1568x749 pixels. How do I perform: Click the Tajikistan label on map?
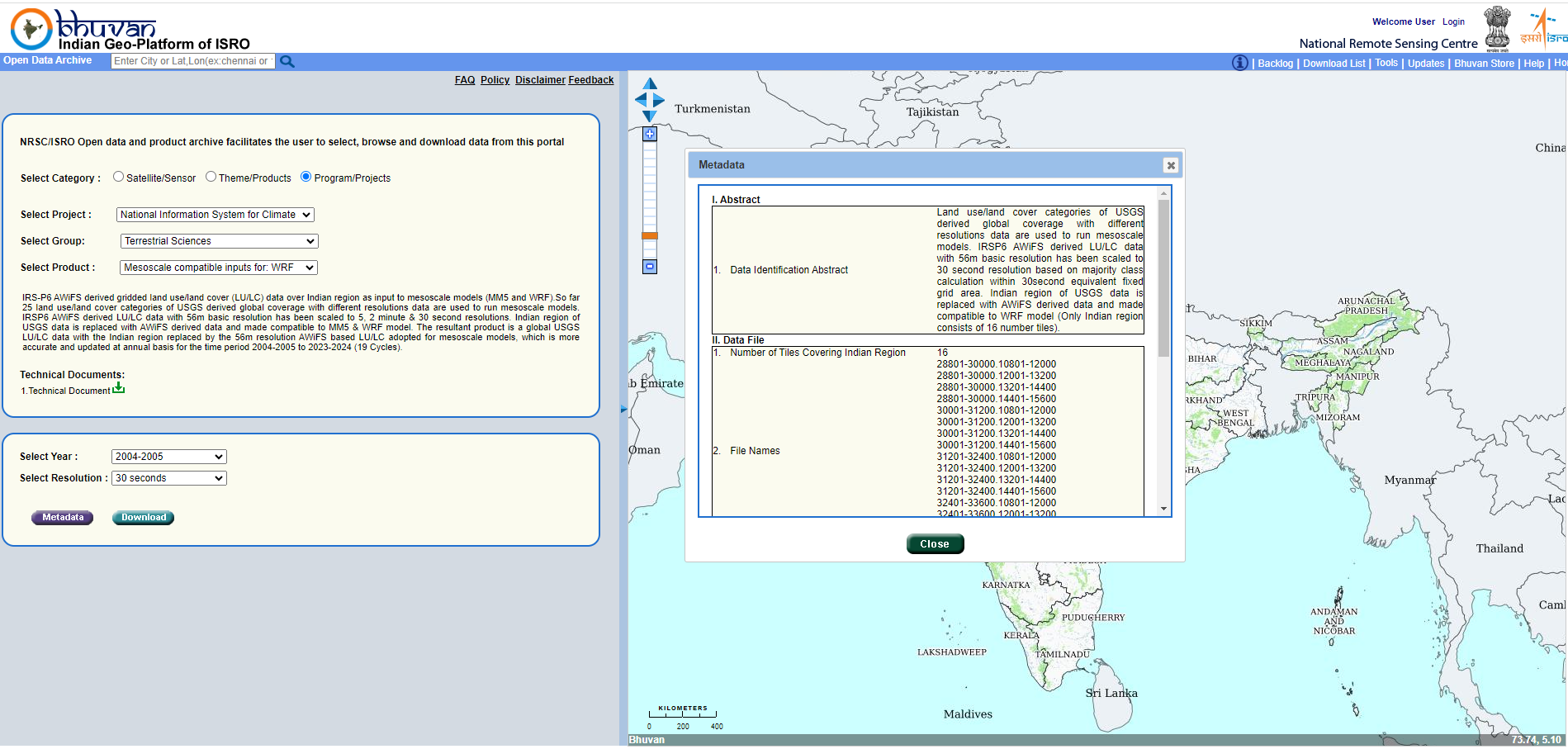(x=932, y=112)
